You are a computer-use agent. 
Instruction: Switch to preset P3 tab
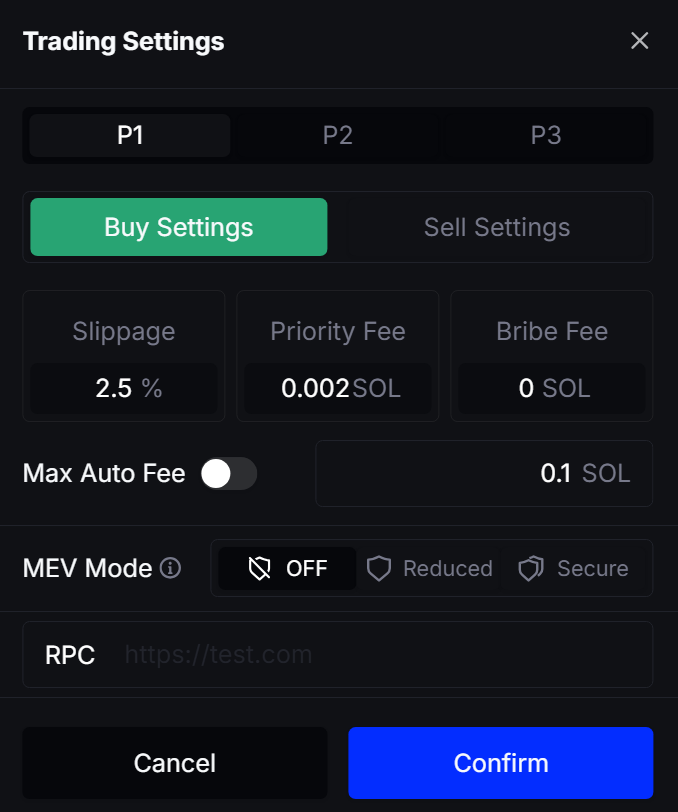[546, 135]
